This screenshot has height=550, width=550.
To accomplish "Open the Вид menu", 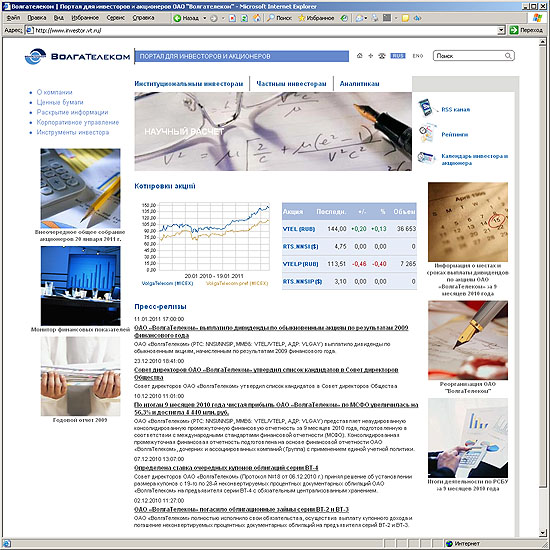I will coord(59,18).
